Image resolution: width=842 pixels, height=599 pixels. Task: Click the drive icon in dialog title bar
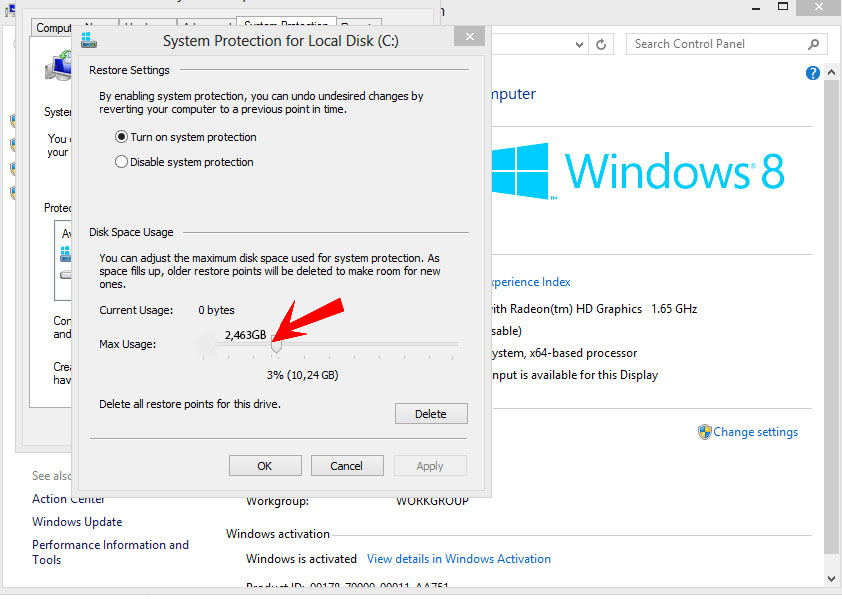(x=89, y=40)
